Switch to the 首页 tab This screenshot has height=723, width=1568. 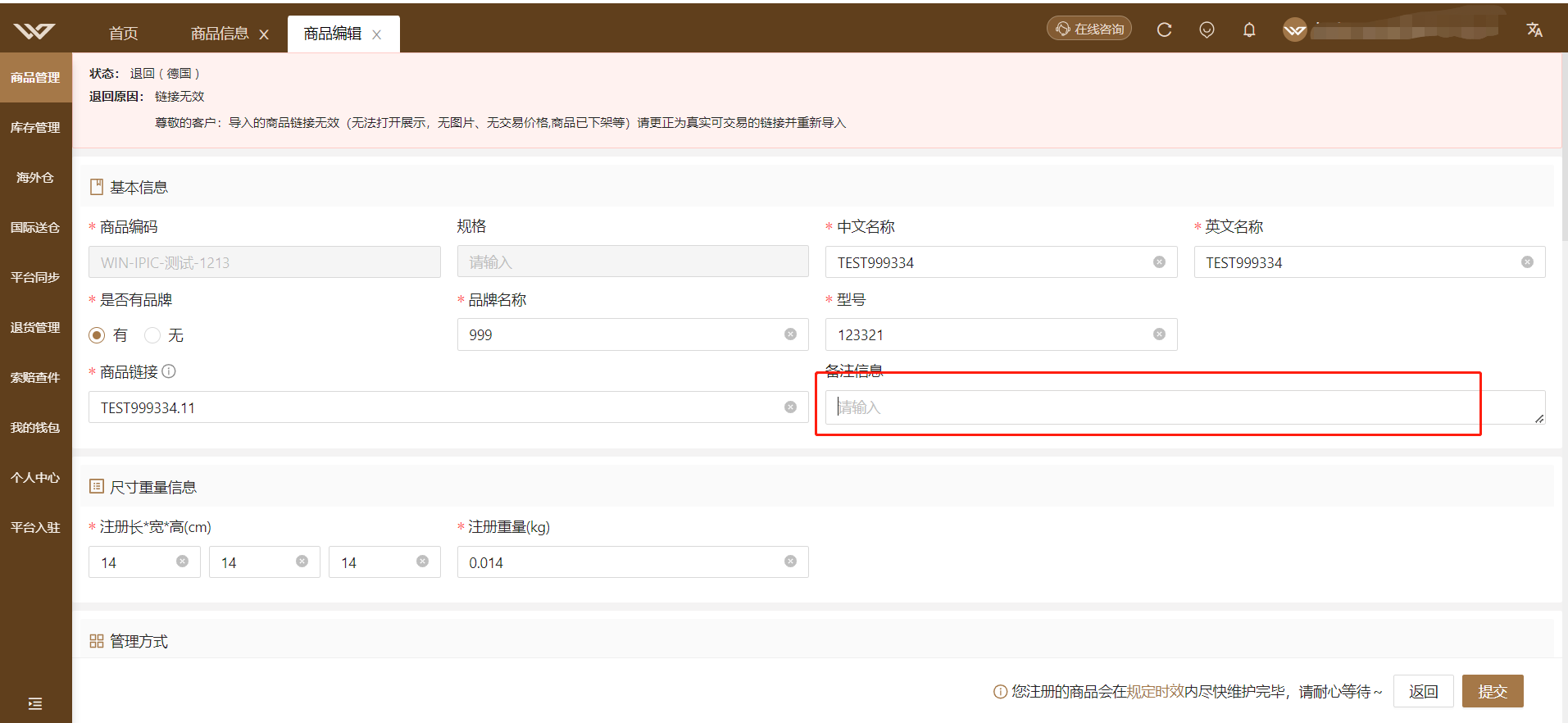(x=124, y=34)
